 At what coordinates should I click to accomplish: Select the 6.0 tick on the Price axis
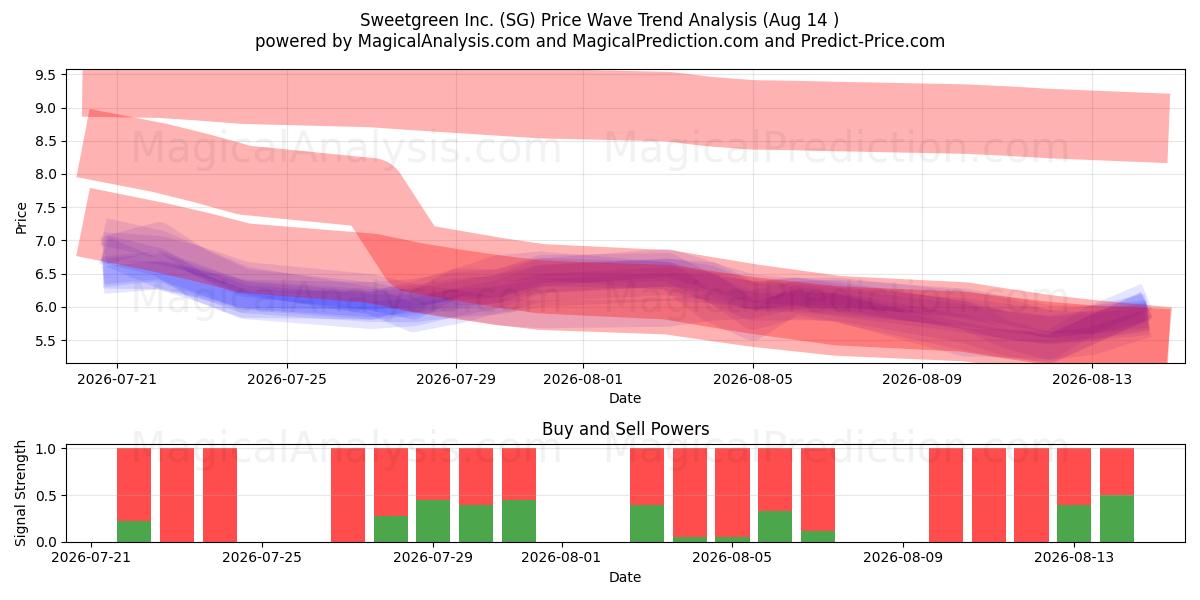(47, 307)
